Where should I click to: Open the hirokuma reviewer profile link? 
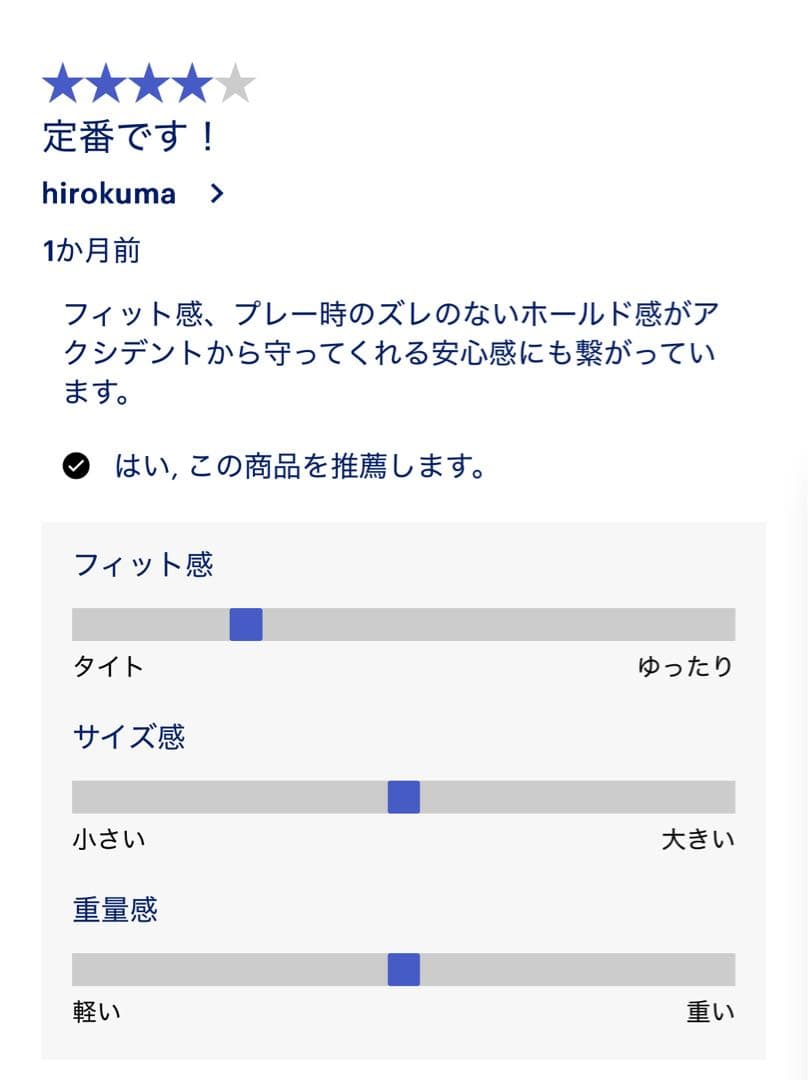109,194
